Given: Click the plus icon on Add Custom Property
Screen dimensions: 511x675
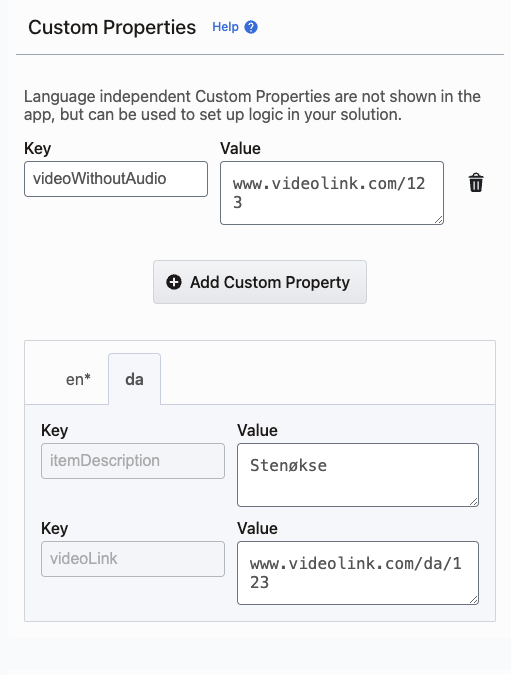Looking at the screenshot, I should tap(174, 282).
